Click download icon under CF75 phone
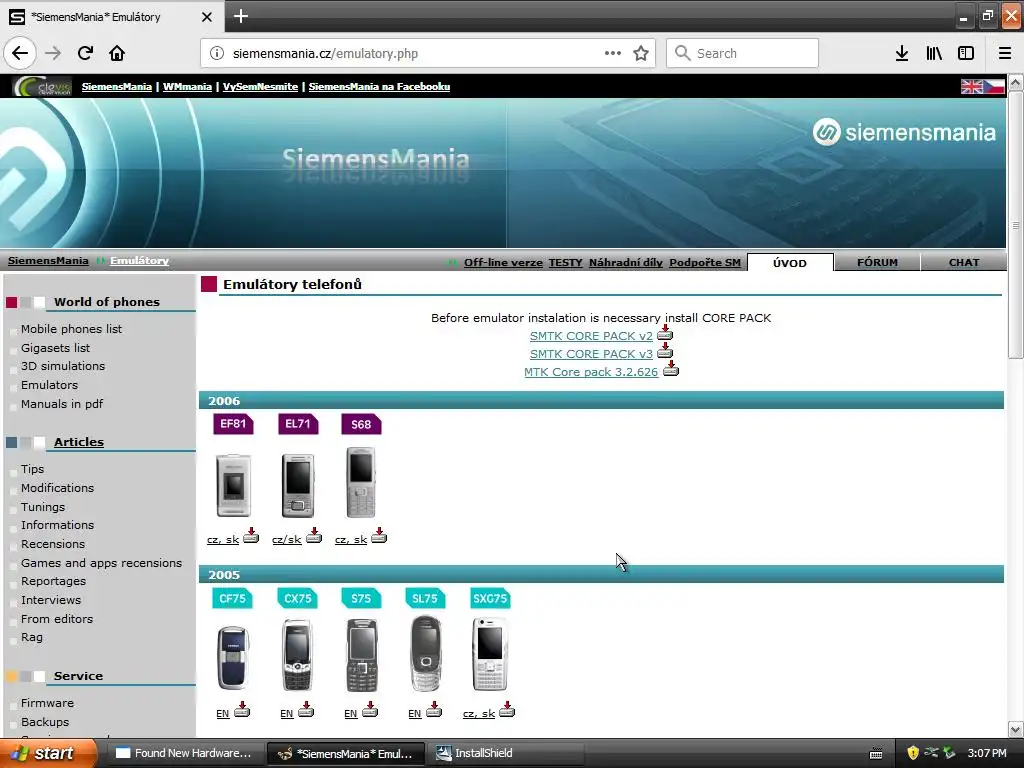This screenshot has width=1024, height=768. click(242, 709)
